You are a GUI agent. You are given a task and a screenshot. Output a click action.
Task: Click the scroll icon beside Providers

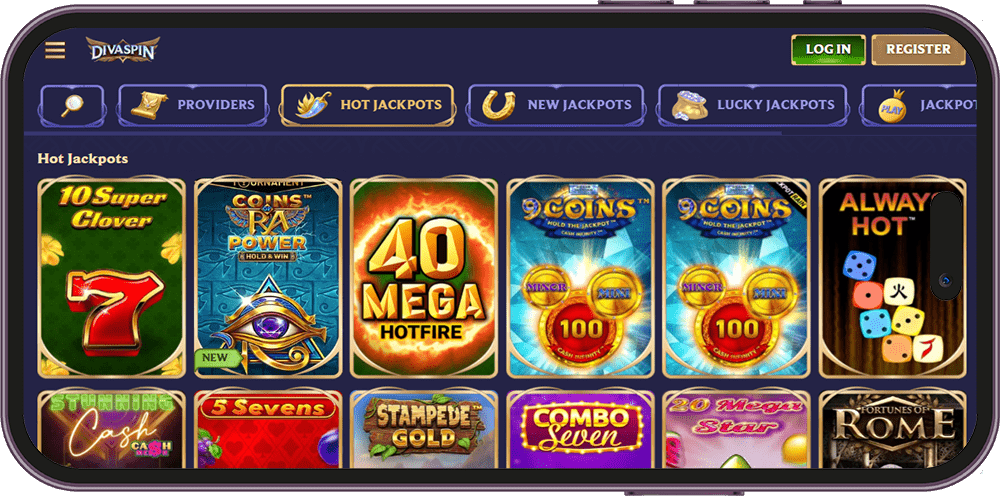tap(149, 105)
